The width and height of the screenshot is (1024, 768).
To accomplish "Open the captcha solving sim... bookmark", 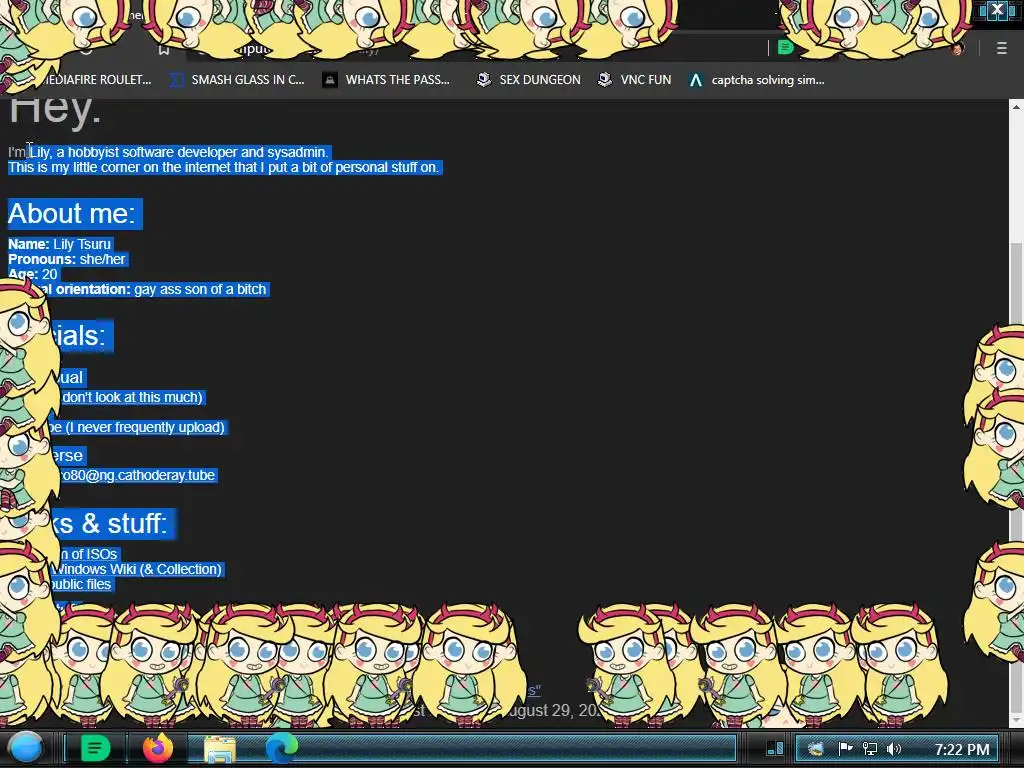I will (756, 80).
